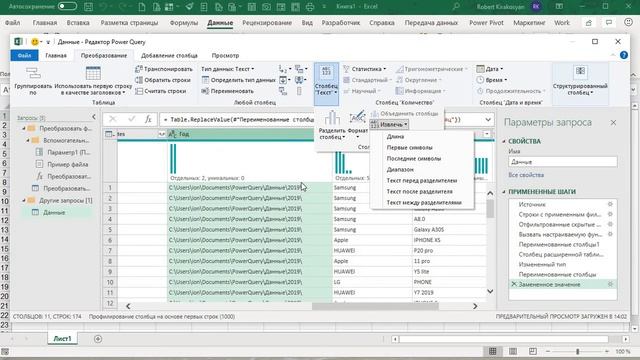Adjust the Excel zoom slider

tap(578, 351)
